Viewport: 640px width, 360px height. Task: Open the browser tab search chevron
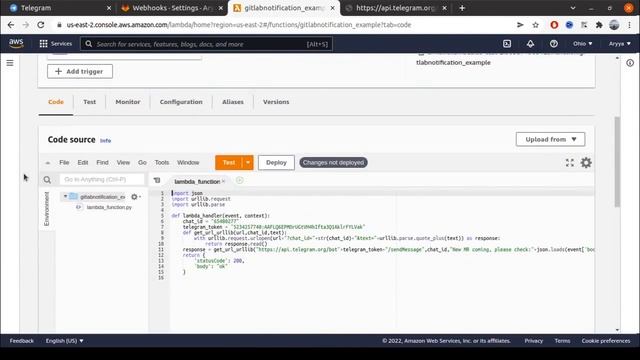[573, 8]
